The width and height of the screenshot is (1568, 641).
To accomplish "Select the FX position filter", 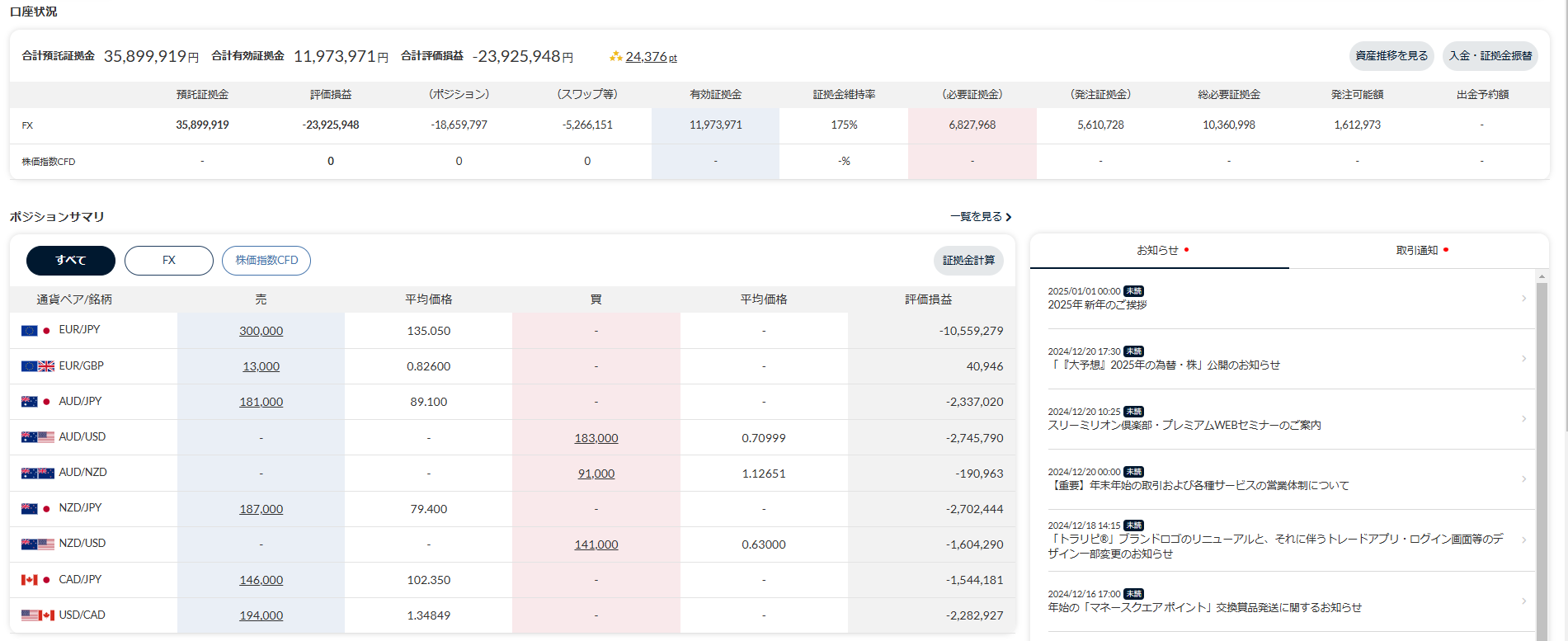I will point(169,261).
